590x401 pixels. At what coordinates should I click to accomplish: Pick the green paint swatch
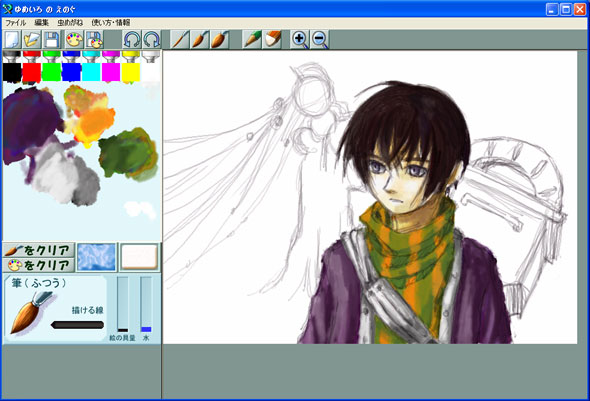tap(52, 72)
